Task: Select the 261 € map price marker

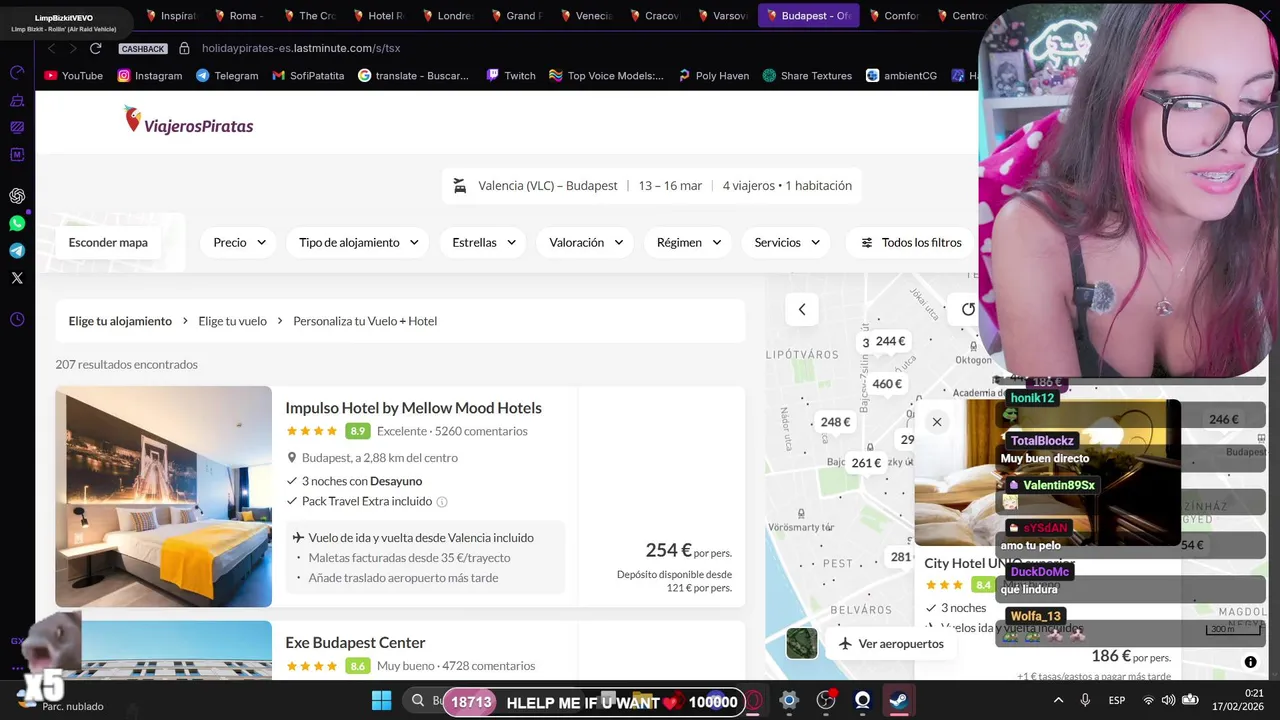Action: click(866, 463)
